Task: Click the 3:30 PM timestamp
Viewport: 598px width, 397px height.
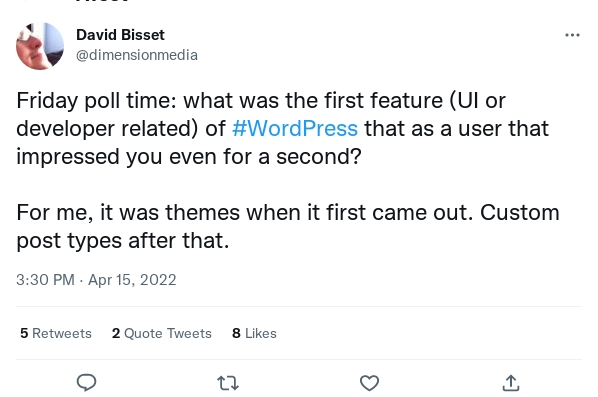Action: [45, 280]
